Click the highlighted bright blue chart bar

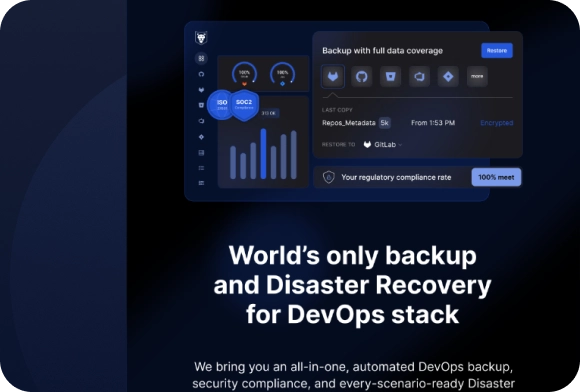[263, 154]
